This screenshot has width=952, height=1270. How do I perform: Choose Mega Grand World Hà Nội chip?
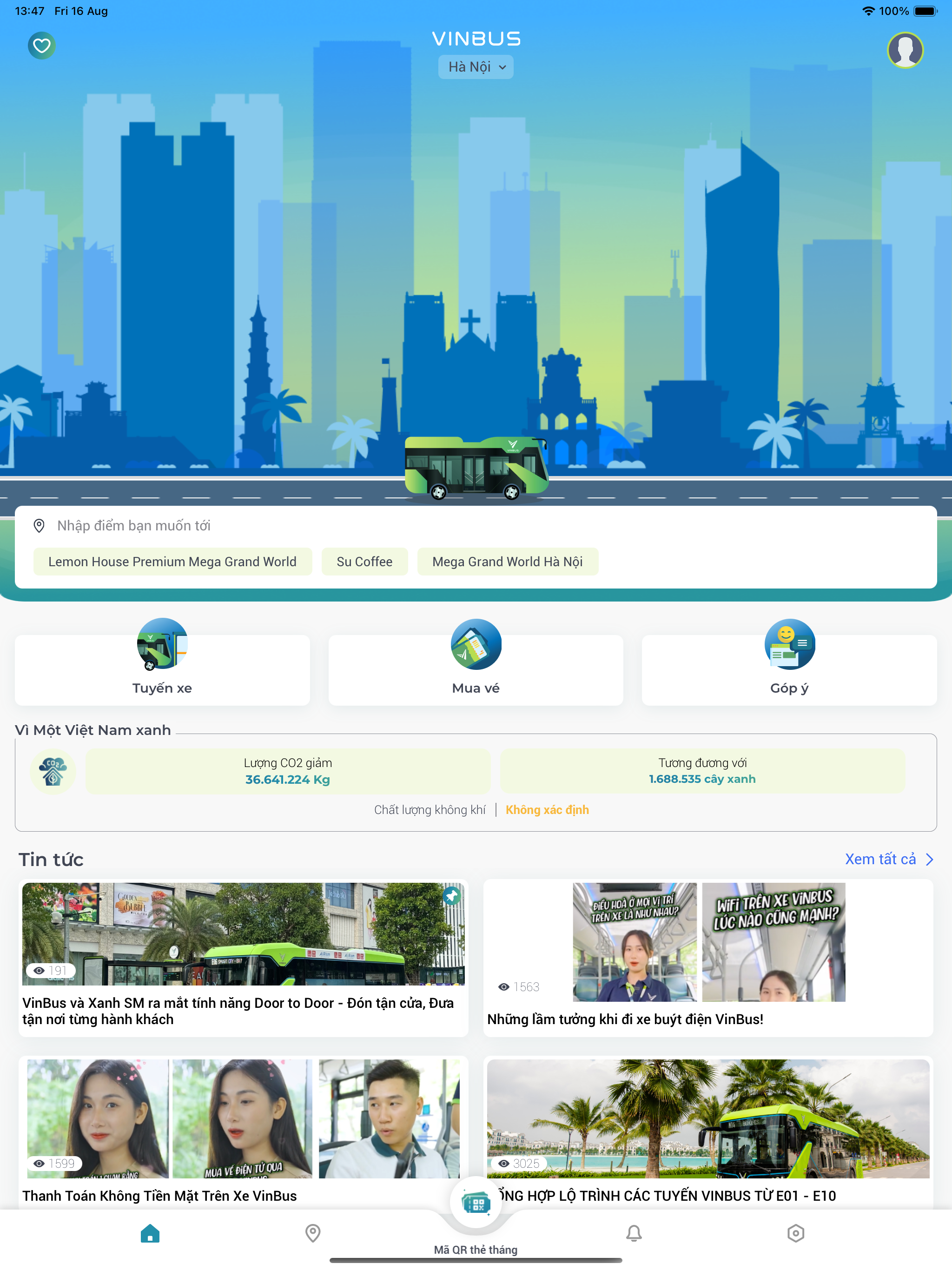point(507,562)
